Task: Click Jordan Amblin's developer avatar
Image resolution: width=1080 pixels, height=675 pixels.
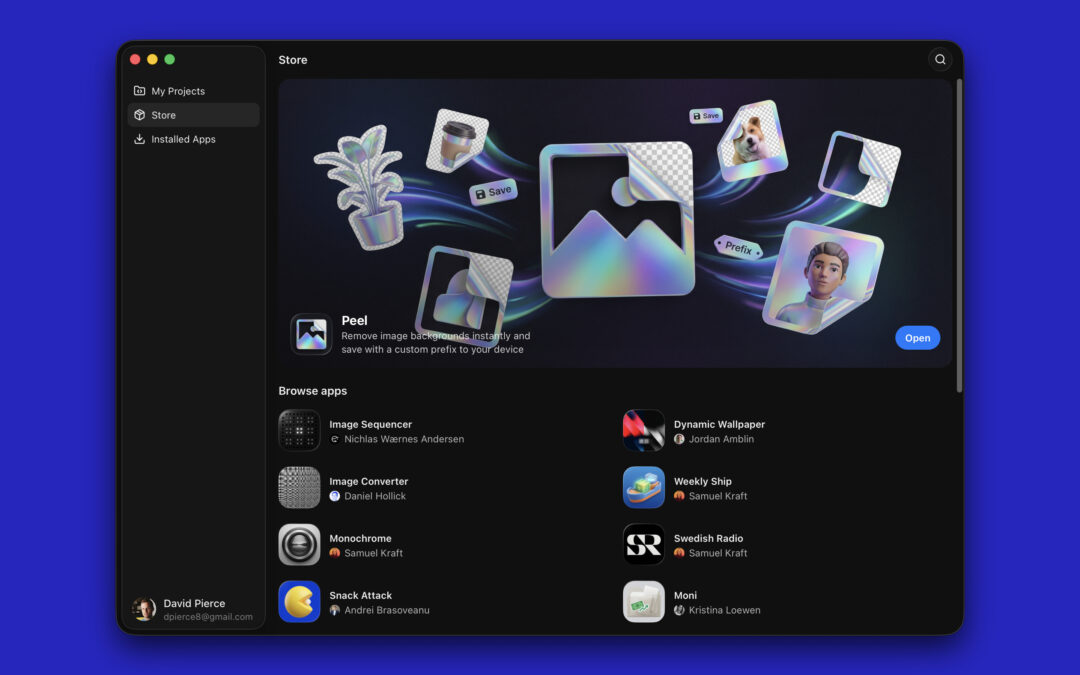Action: click(x=678, y=438)
